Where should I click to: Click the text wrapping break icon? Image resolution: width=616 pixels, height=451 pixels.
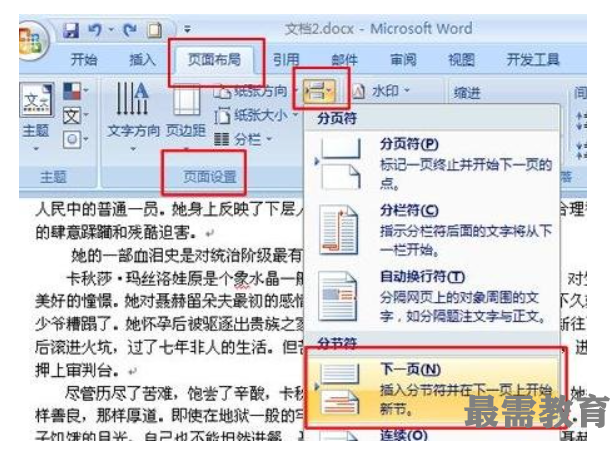click(338, 297)
